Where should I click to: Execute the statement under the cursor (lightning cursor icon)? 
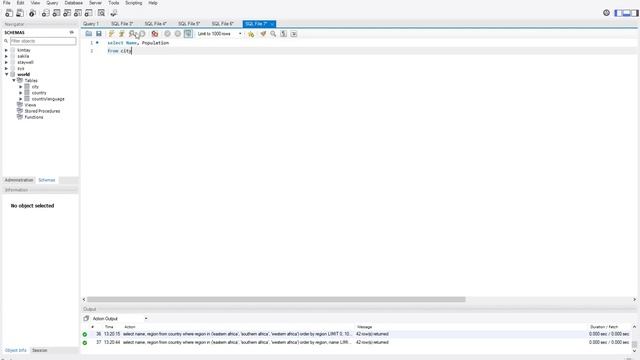122,34
